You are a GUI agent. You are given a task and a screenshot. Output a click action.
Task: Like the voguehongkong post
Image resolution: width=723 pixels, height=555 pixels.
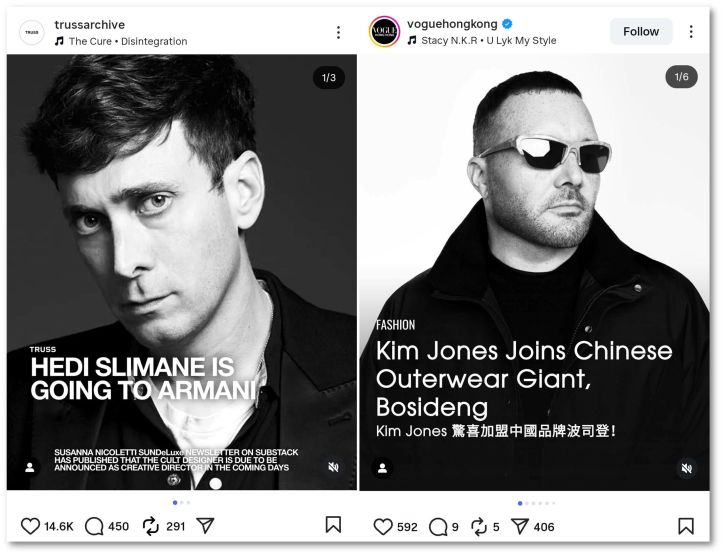[x=383, y=526]
